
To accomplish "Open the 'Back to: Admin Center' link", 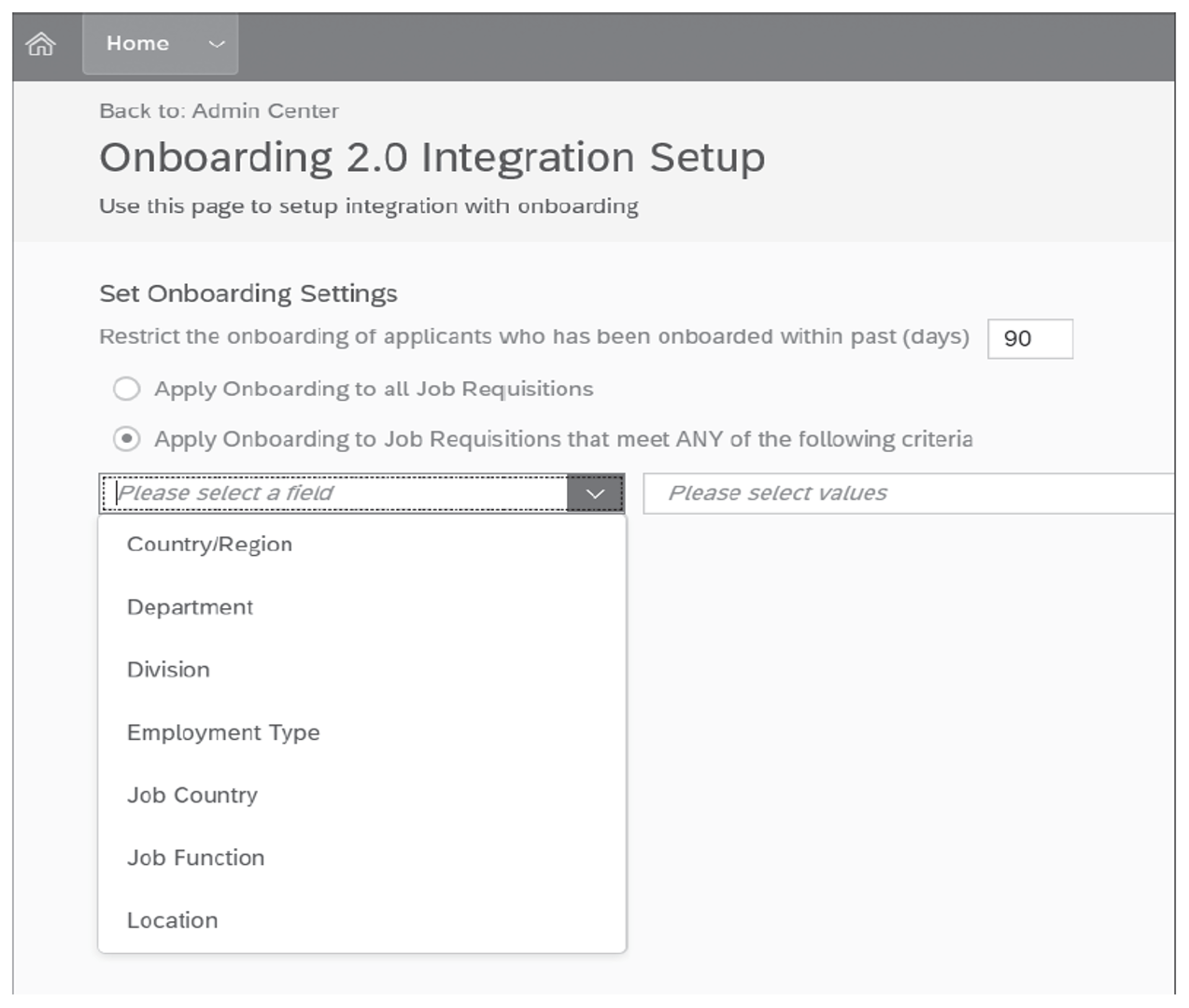I will [x=218, y=110].
